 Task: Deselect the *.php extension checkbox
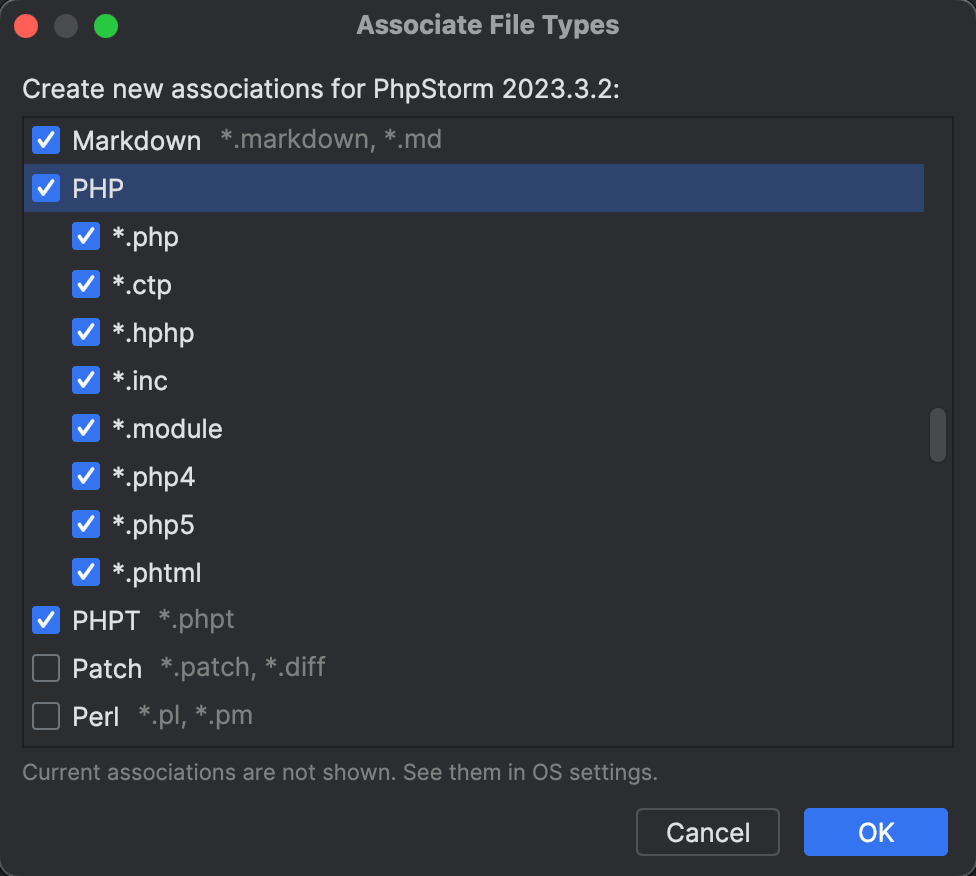[86, 236]
